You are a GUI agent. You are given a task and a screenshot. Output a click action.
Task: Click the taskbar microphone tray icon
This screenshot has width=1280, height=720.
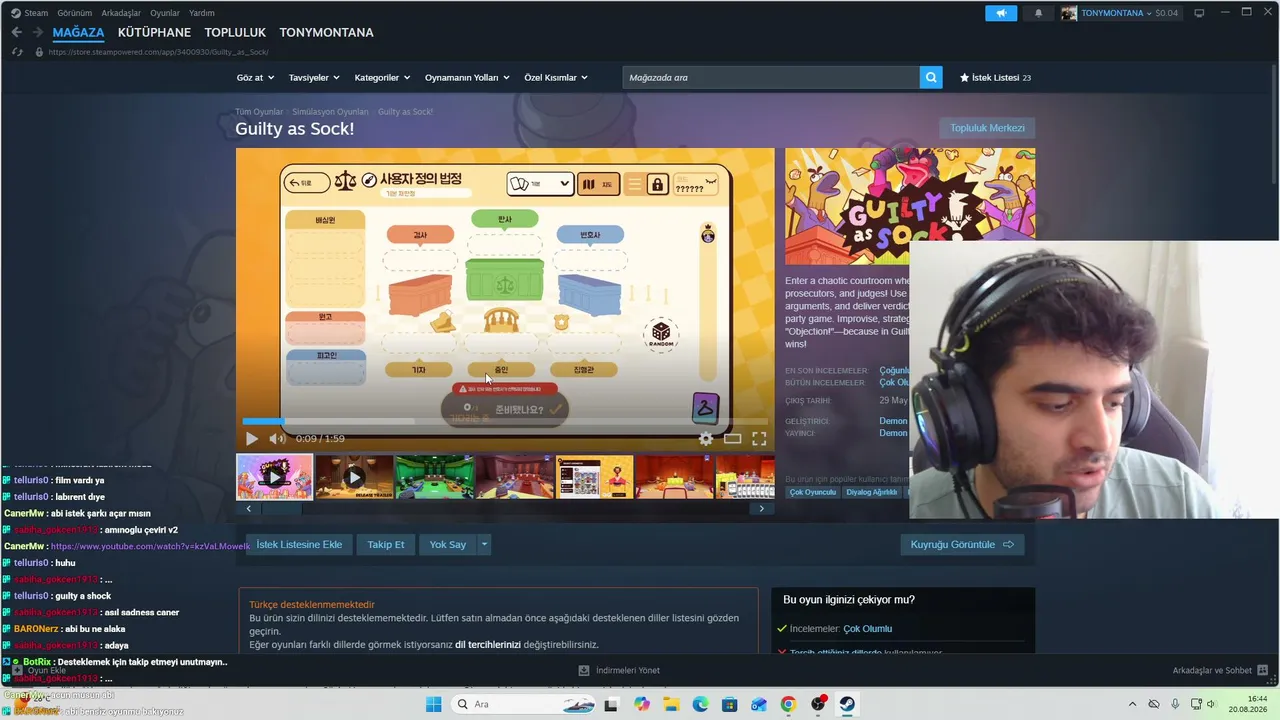[x=1175, y=704]
